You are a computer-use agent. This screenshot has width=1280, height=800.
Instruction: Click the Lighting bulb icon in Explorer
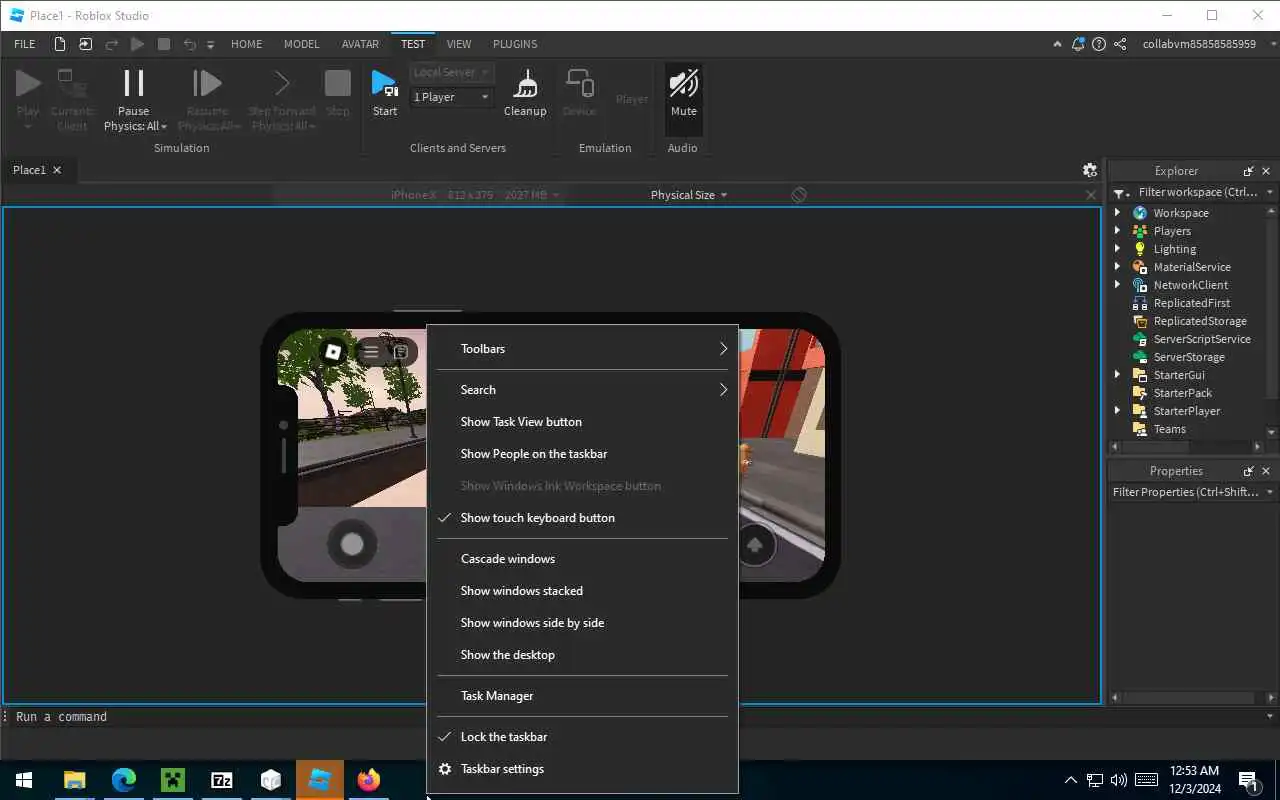[x=1140, y=249]
